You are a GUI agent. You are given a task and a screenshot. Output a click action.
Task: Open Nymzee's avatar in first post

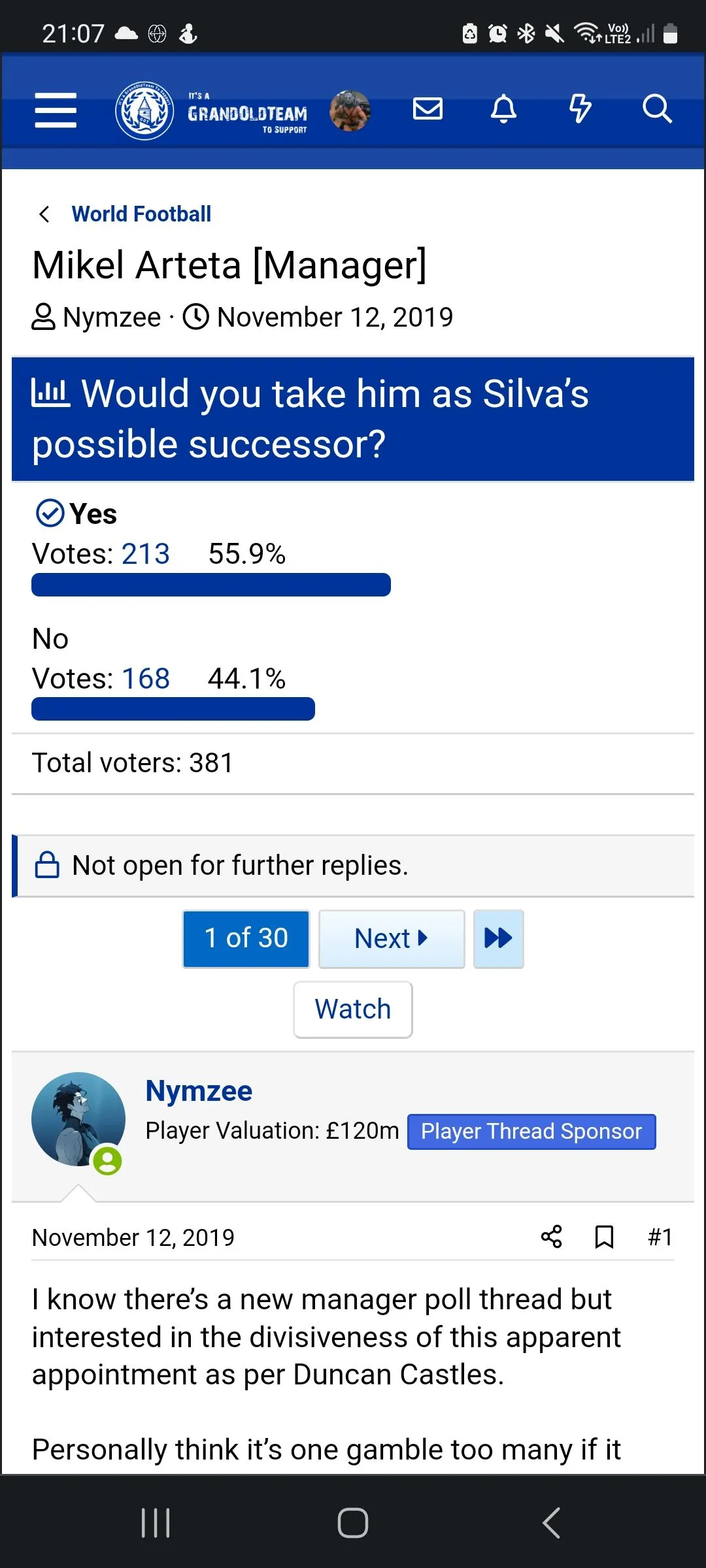(x=78, y=1119)
